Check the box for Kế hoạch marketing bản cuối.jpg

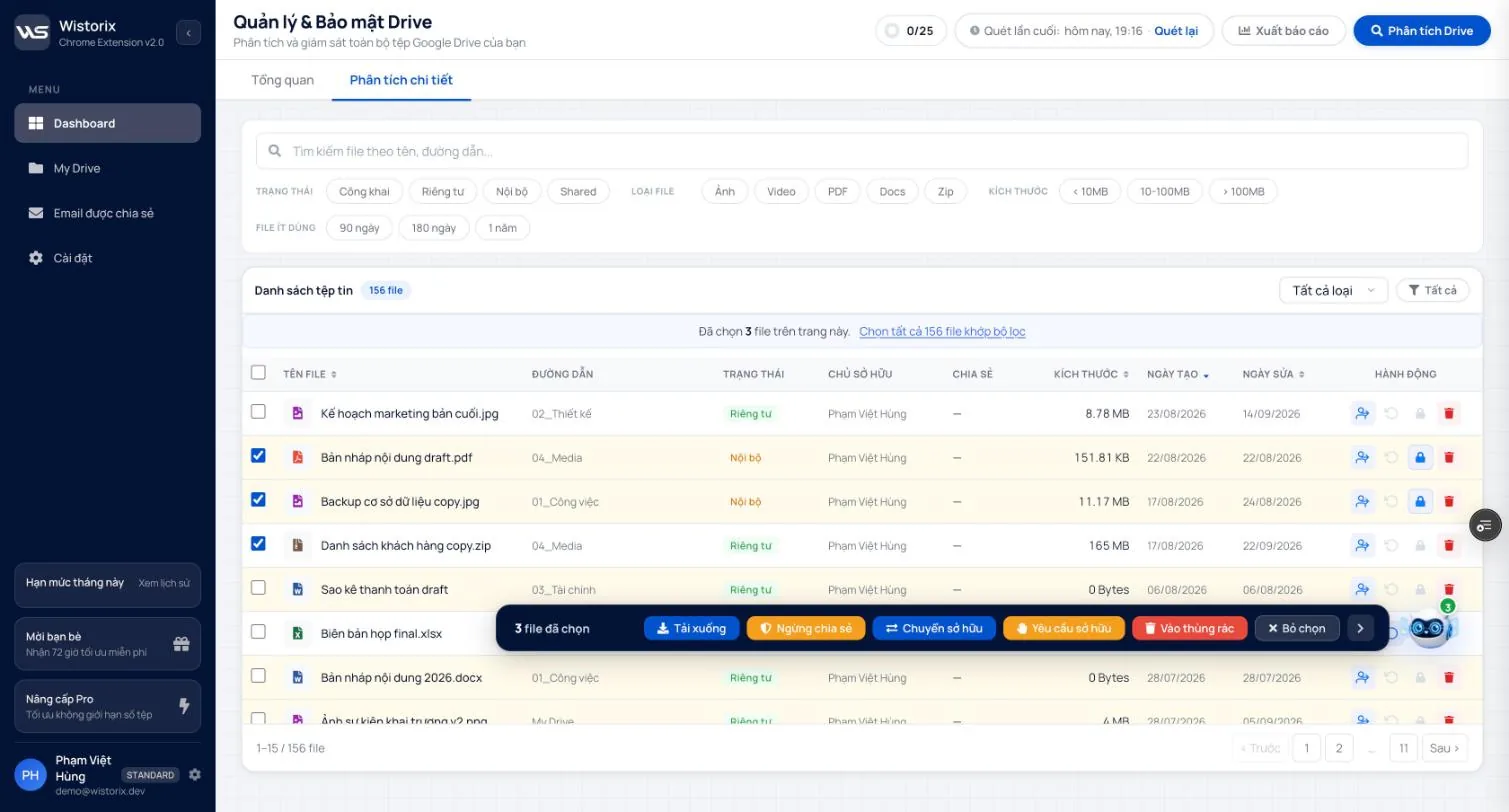(x=258, y=411)
